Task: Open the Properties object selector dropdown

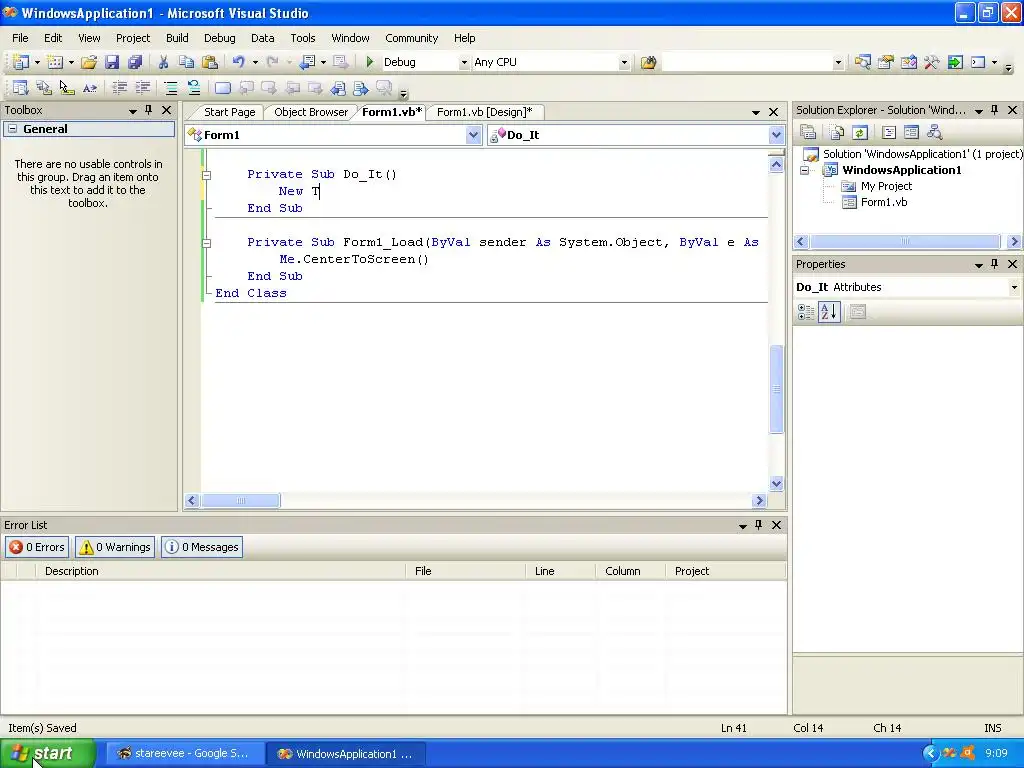Action: click(1014, 287)
